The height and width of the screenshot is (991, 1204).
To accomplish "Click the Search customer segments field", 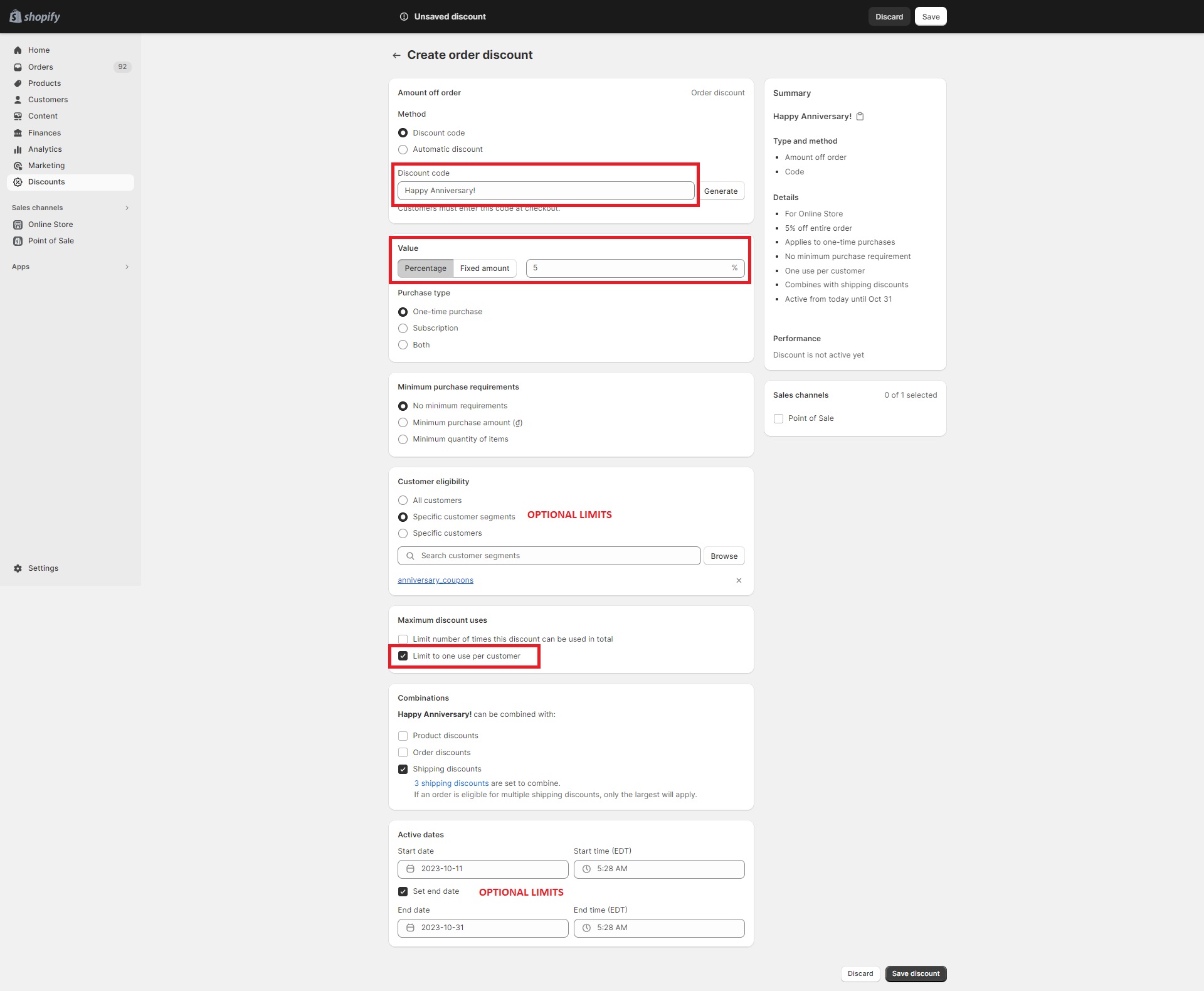I will click(x=549, y=556).
